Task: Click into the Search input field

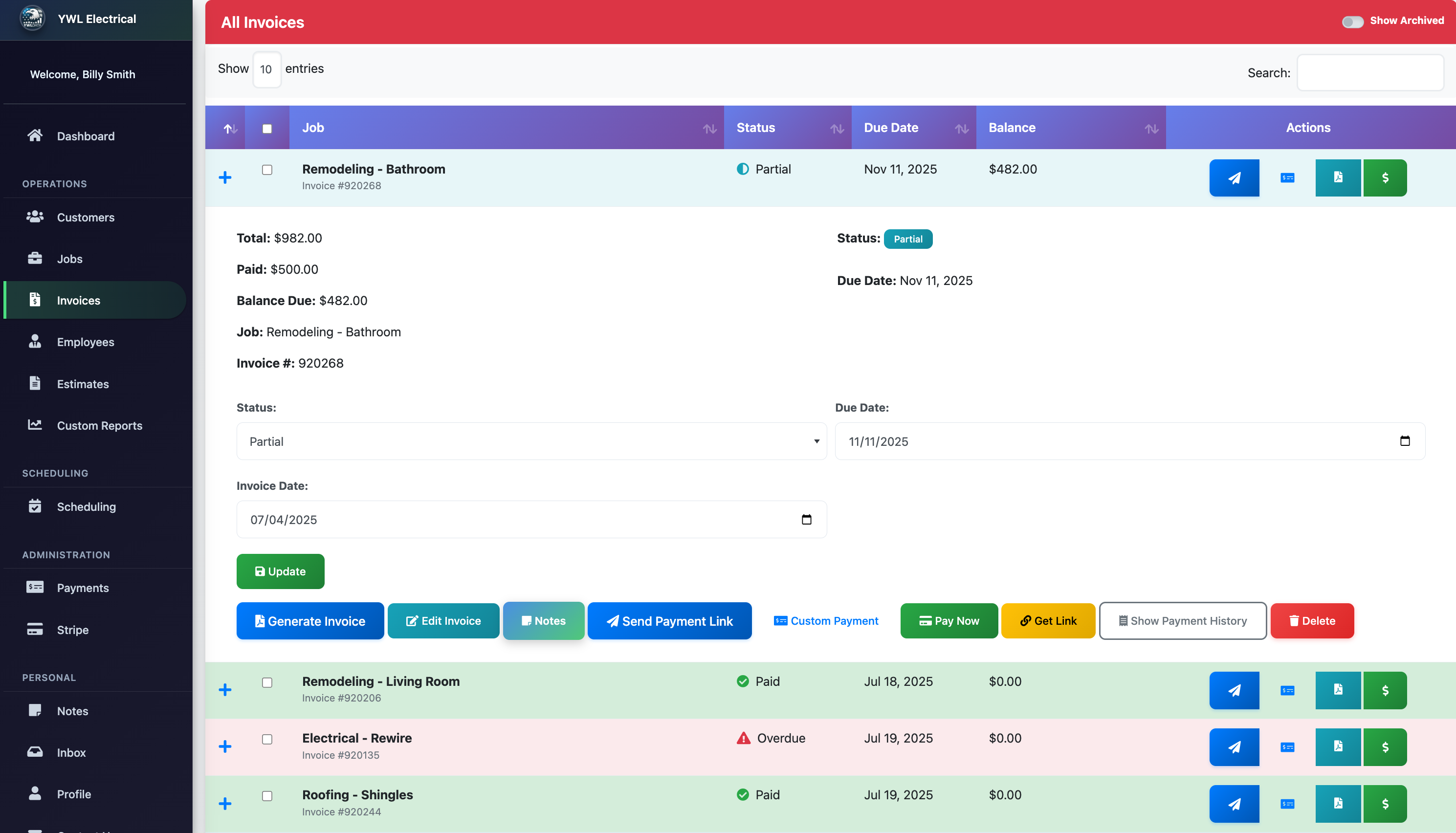Action: [x=1369, y=73]
